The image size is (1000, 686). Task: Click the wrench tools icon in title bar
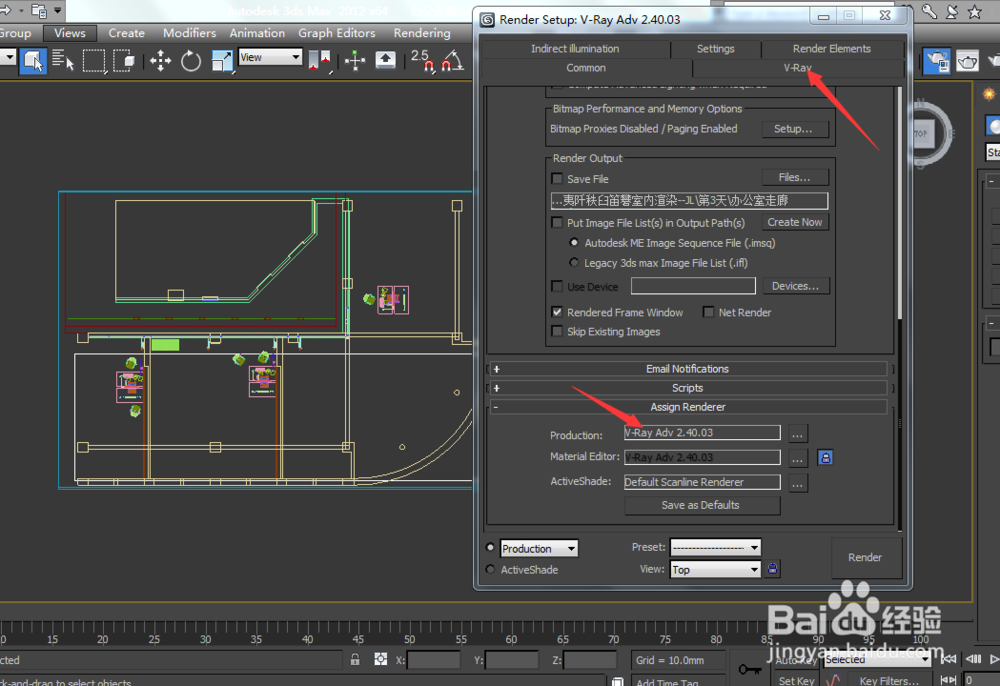(929, 11)
